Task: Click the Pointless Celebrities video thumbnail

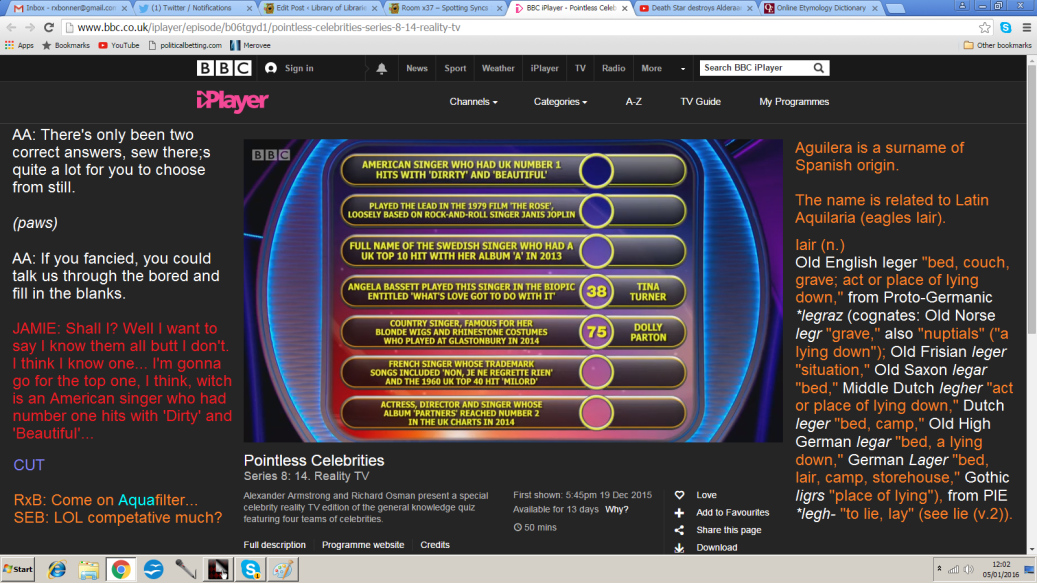Action: point(513,290)
